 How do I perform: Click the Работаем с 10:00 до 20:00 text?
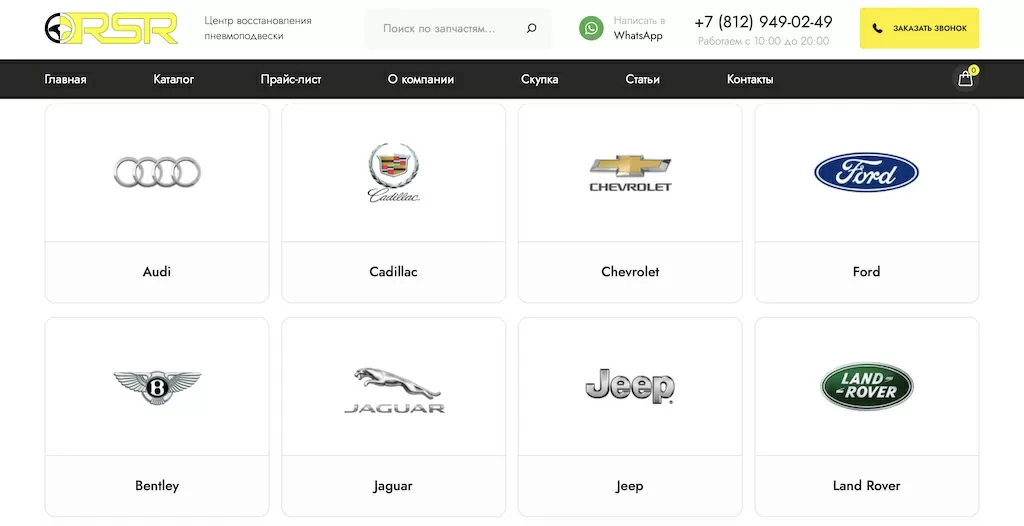(x=763, y=41)
